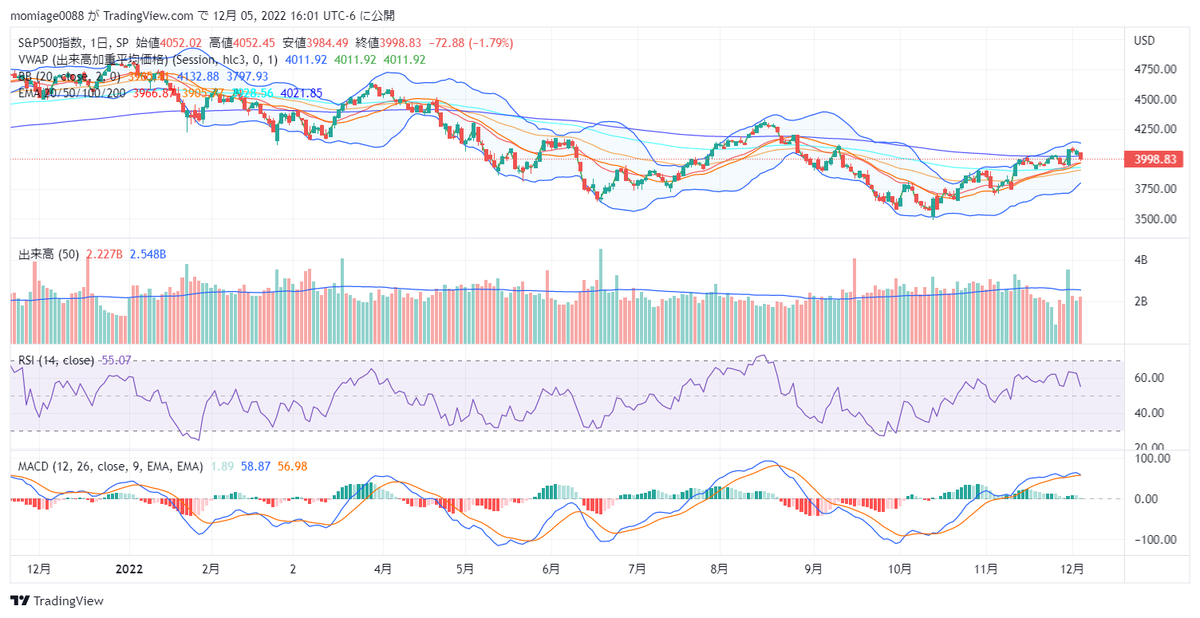Click the 2022 year label on time axis
The height and width of the screenshot is (618, 1200).
click(x=130, y=569)
